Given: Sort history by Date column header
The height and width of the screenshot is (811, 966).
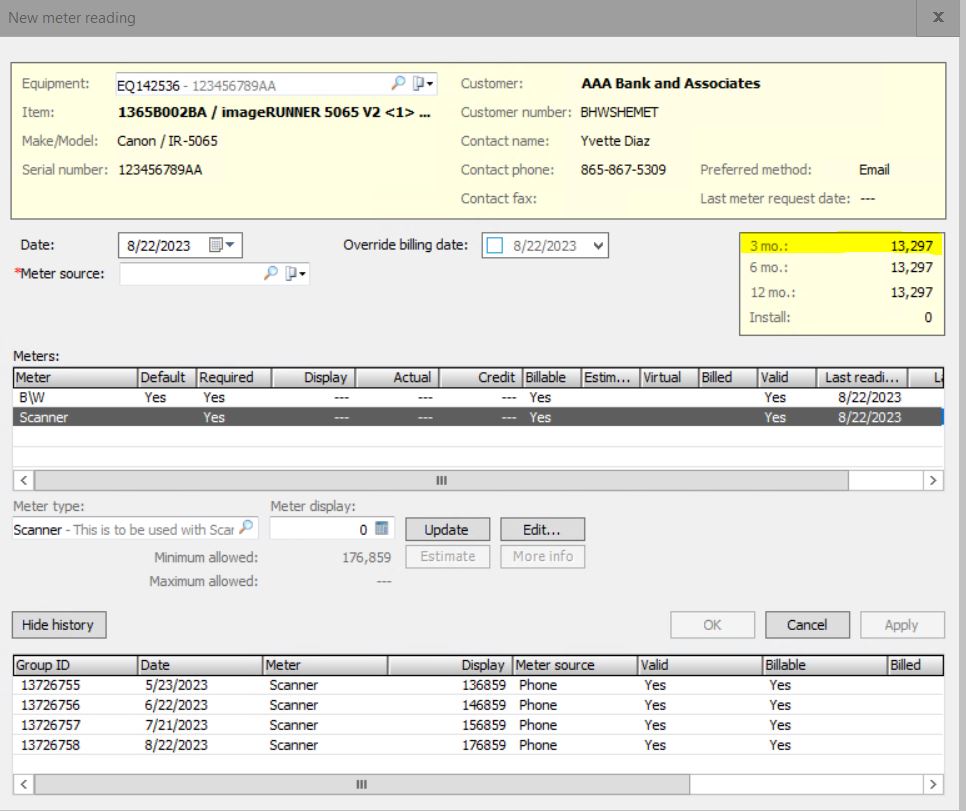Looking at the screenshot, I should pyautogui.click(x=200, y=665).
